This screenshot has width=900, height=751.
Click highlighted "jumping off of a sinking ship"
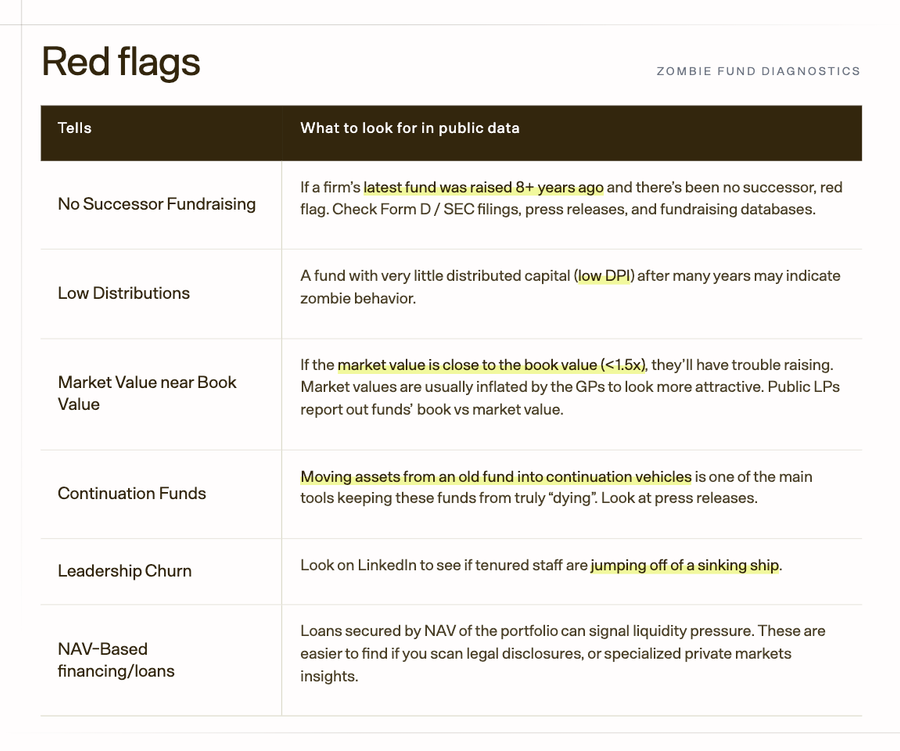pos(685,565)
